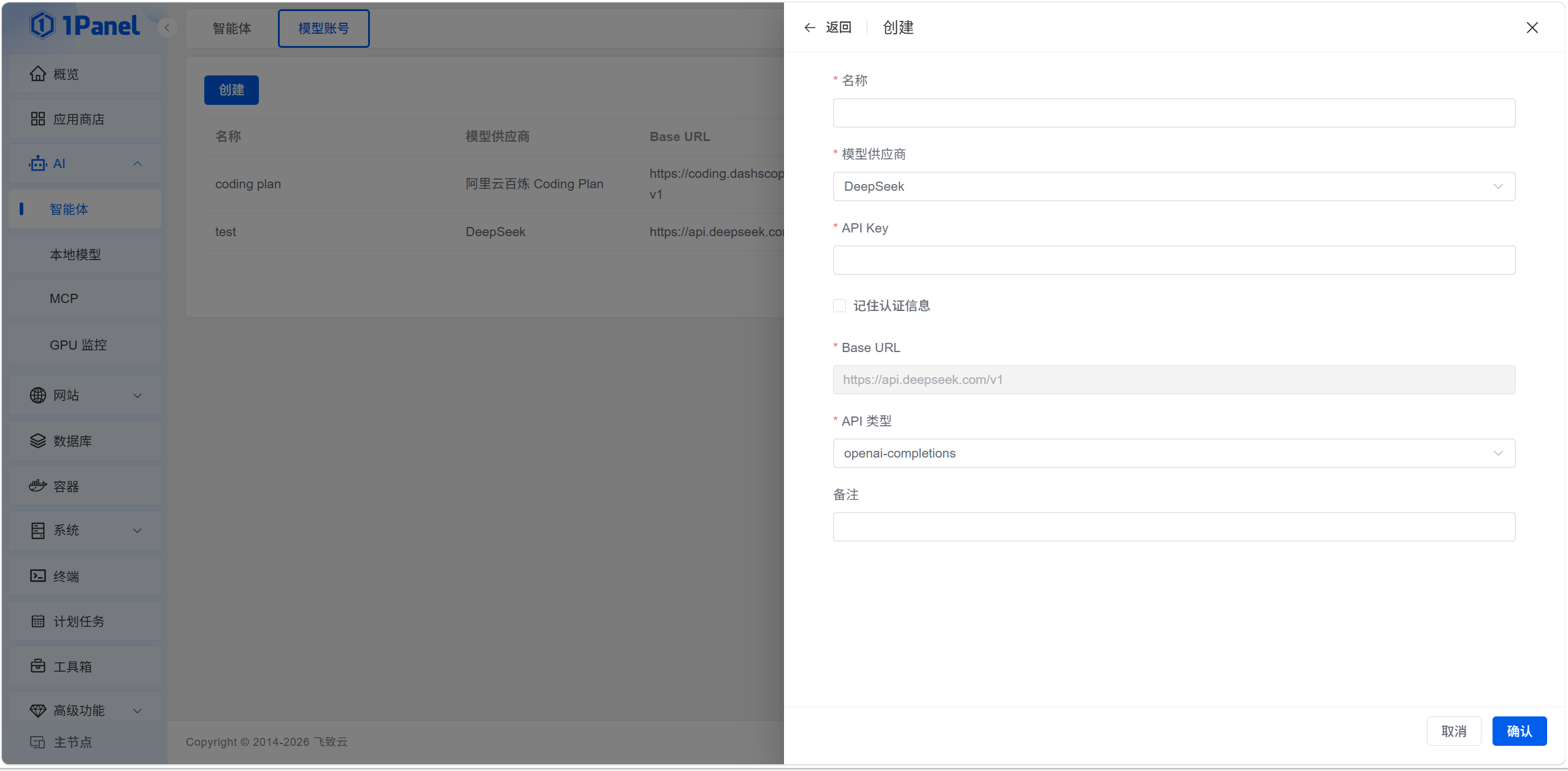Click the Docker whale icon for 容器

(38, 486)
